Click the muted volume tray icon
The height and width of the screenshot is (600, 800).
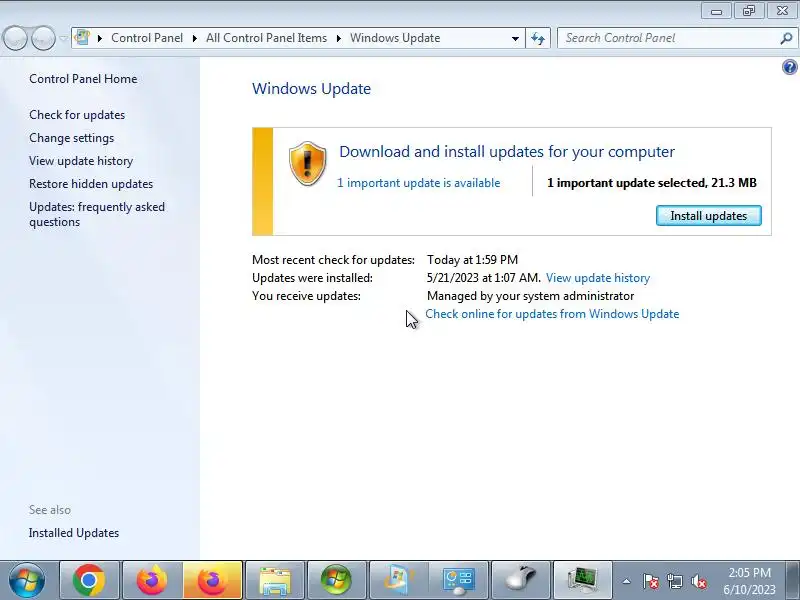[x=698, y=581]
